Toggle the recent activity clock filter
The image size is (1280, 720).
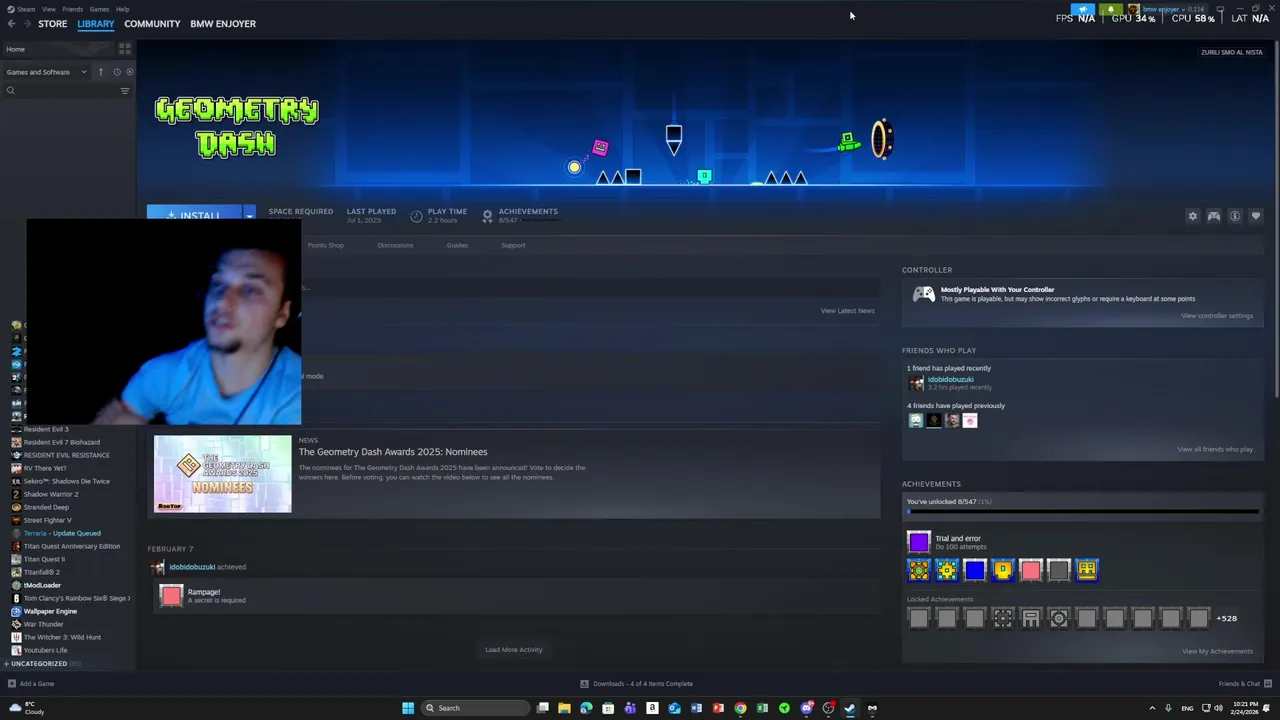coord(116,72)
